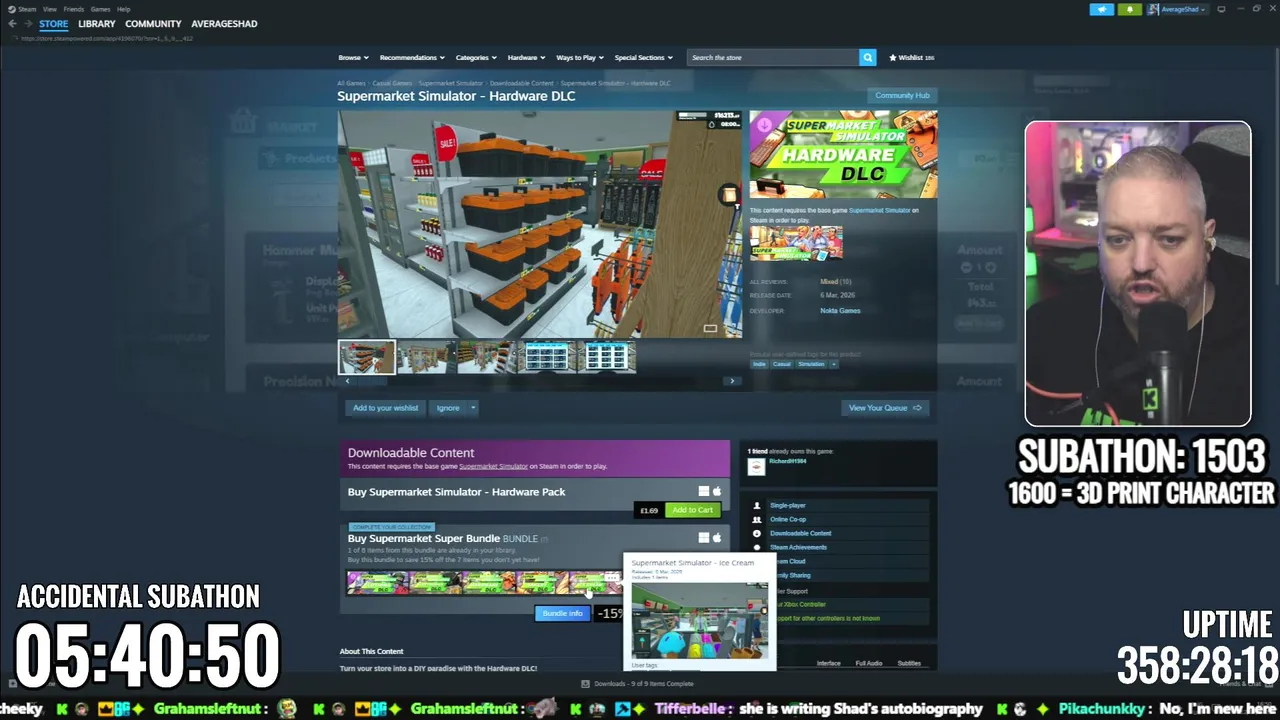The height and width of the screenshot is (720, 1280).
Task: Select the fifth screenshot thumbnail
Action: [607, 357]
